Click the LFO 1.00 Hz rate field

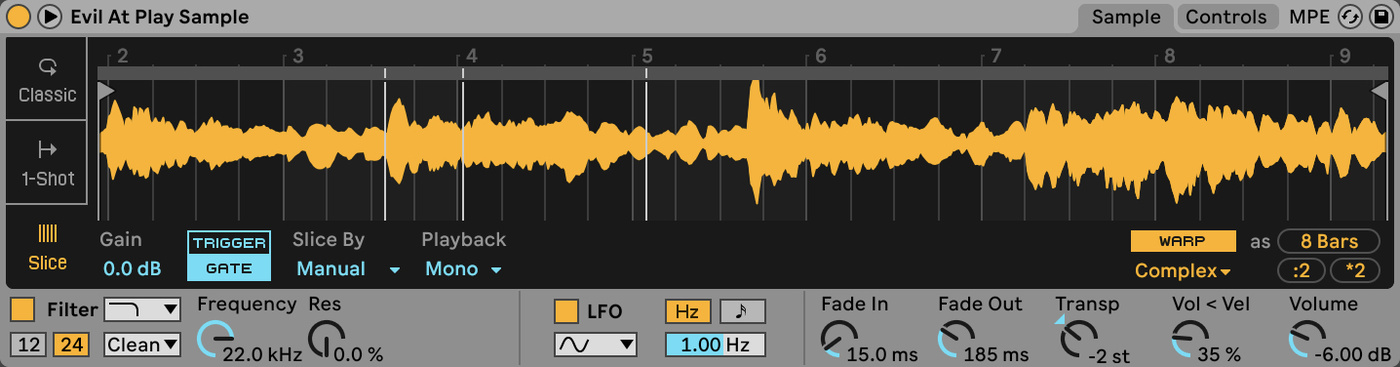pos(715,345)
